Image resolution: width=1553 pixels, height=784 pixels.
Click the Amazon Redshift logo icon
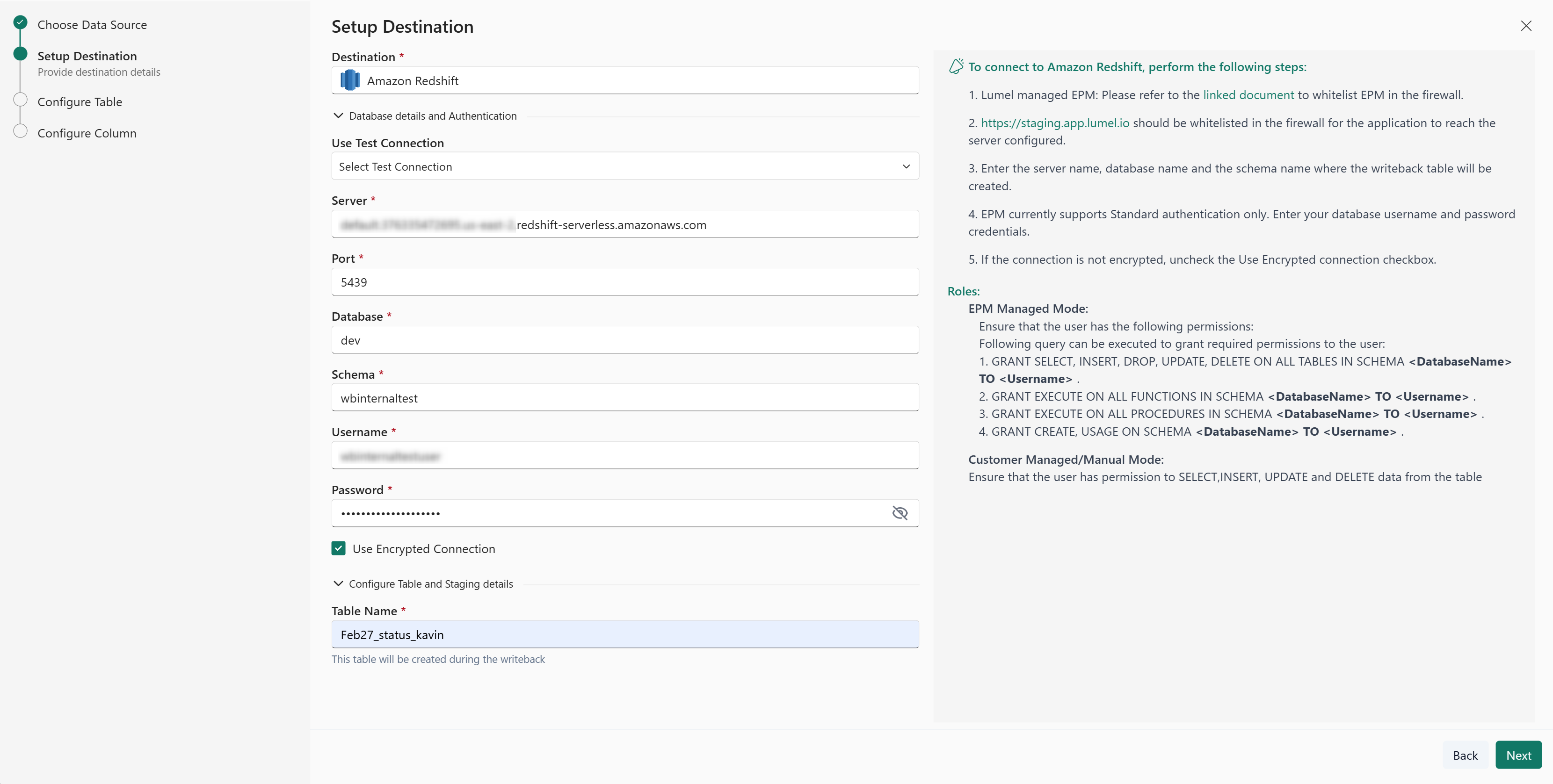click(350, 80)
